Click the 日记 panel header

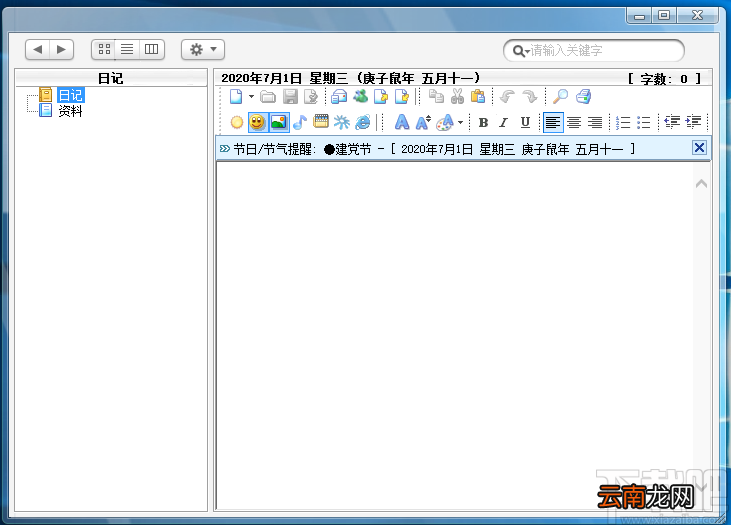click(x=111, y=78)
